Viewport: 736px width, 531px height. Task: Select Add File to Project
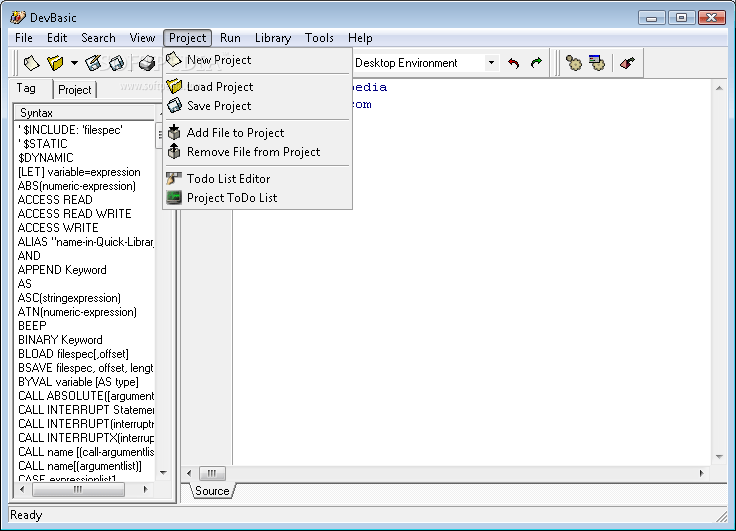[x=258, y=132]
